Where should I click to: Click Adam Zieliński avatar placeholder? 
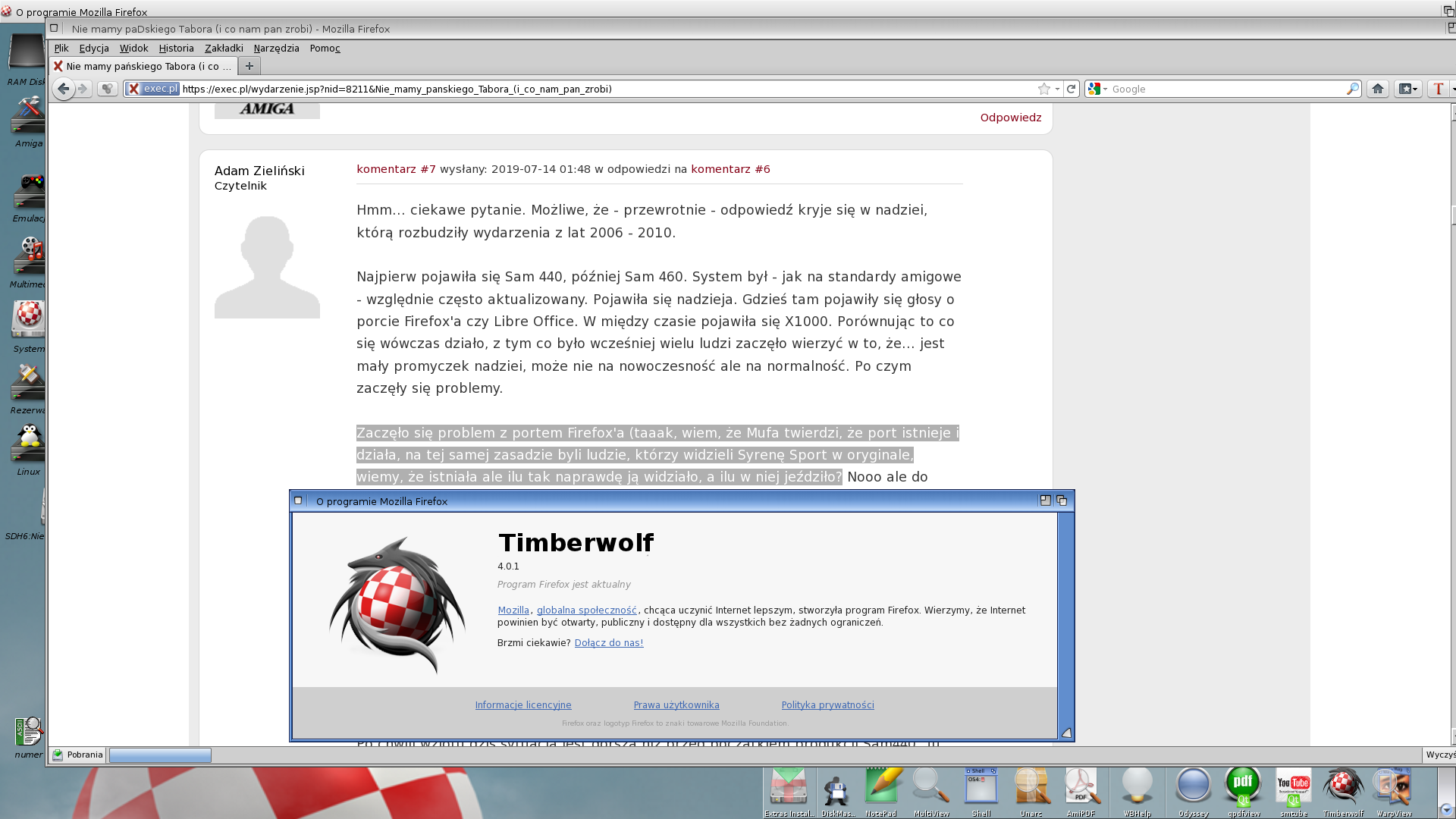(267, 266)
